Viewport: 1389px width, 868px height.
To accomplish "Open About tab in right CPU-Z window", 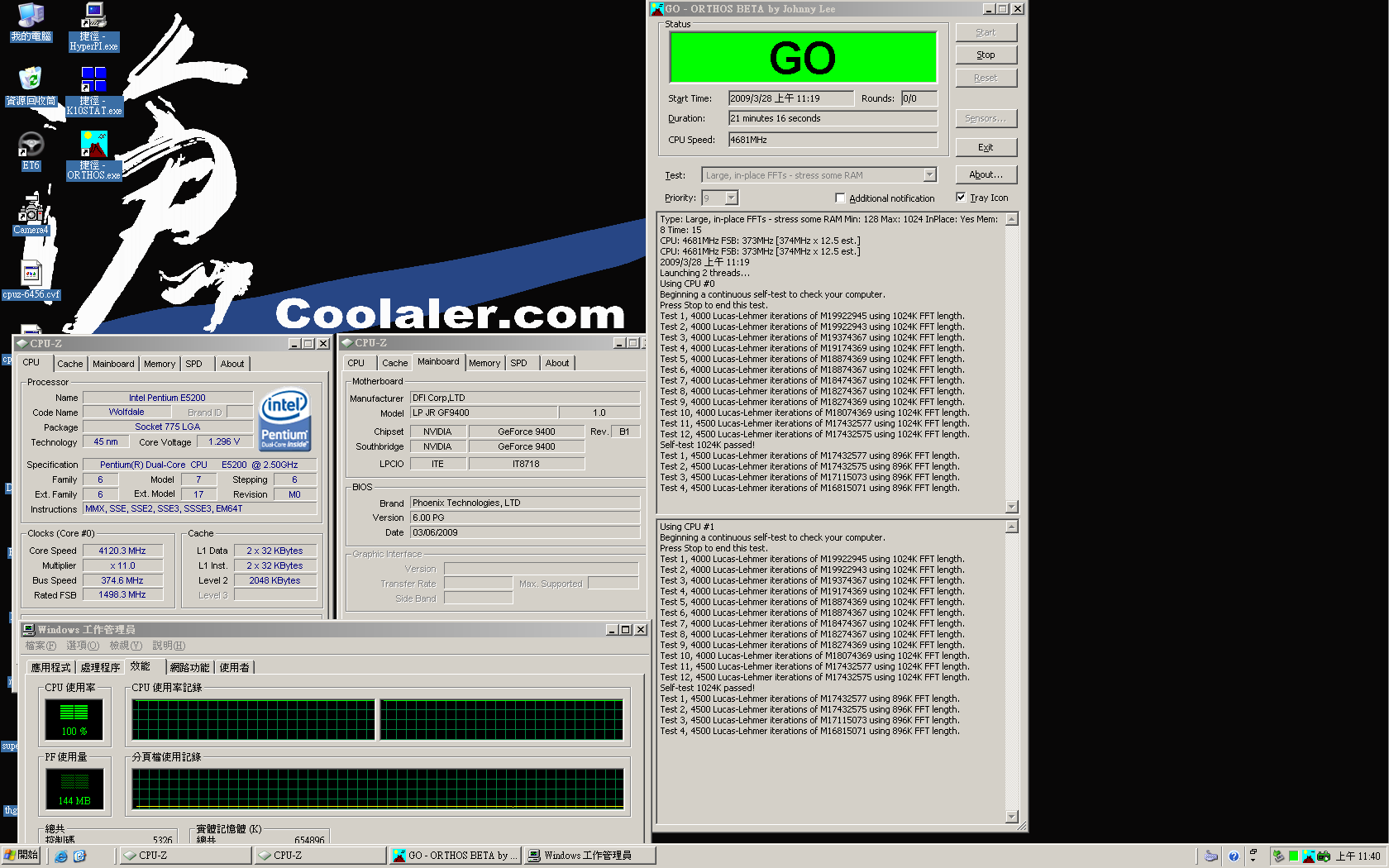I will pyautogui.click(x=557, y=363).
